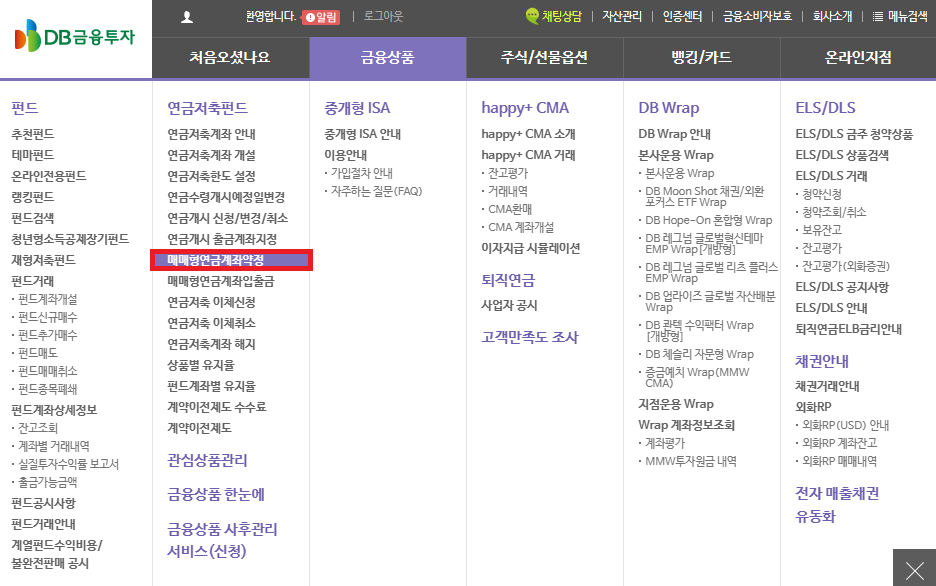Image resolution: width=936 pixels, height=586 pixels.
Task: Select the 금융상품 main tab
Action: (387, 57)
